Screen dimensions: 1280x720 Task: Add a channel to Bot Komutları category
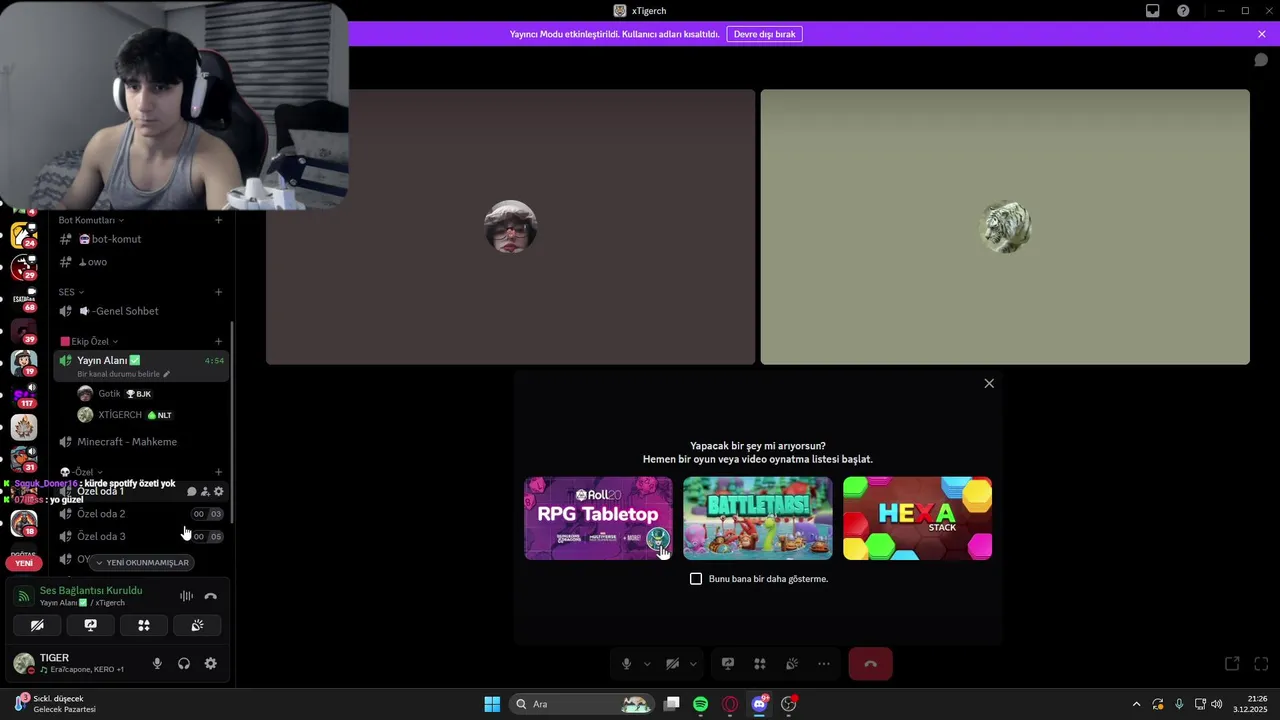pos(219,220)
